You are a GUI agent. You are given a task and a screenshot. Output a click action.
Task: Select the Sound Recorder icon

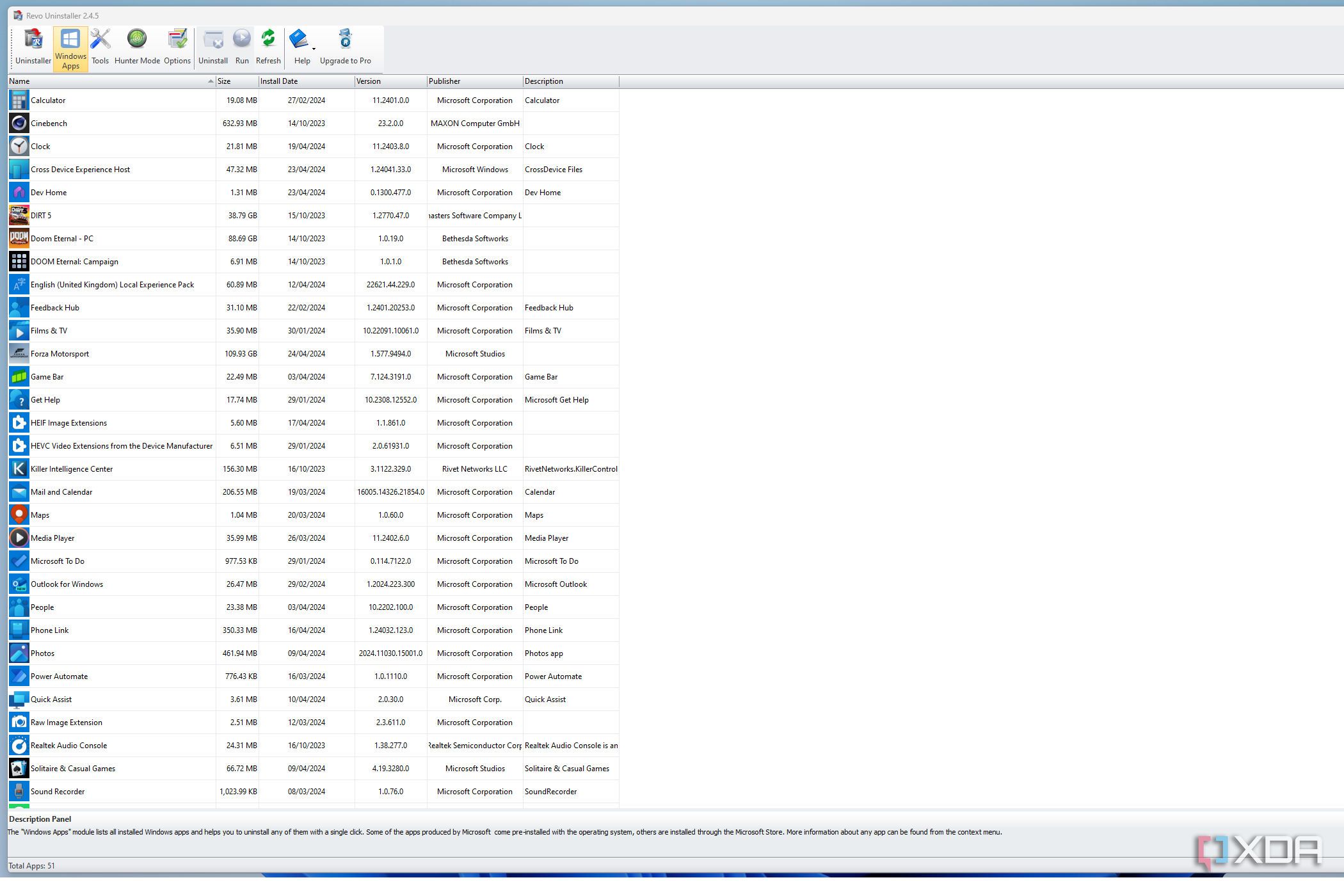point(19,792)
